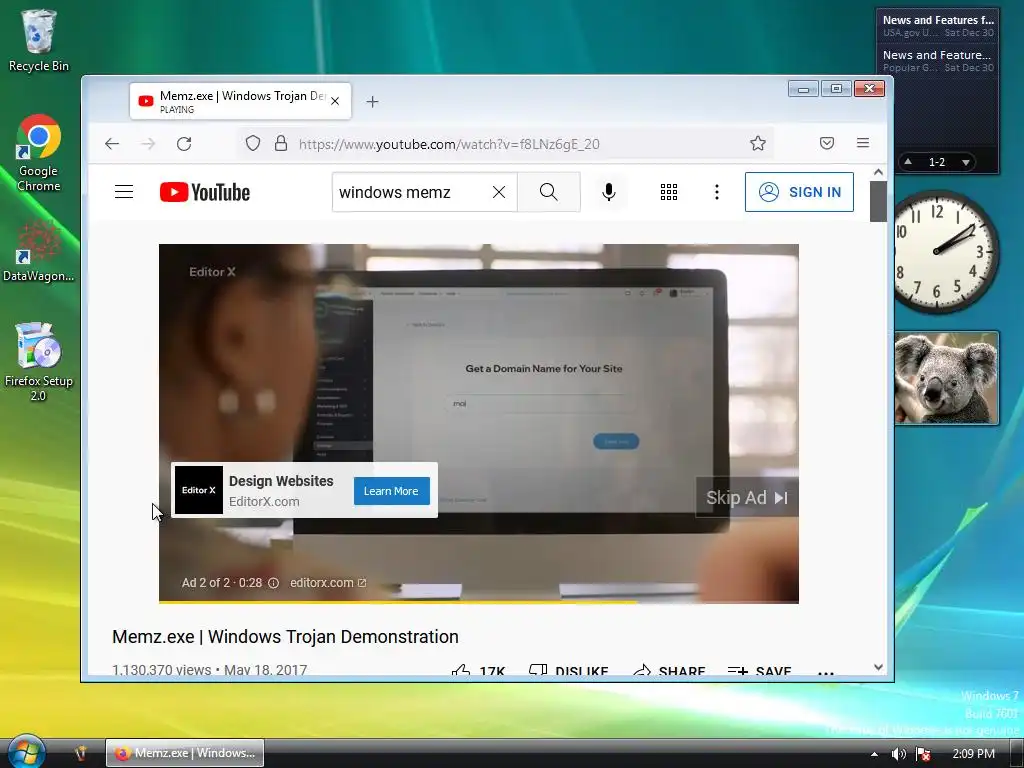Select the Memz.exe YouTube tab
Screen dimensions: 1024x768
(x=240, y=101)
